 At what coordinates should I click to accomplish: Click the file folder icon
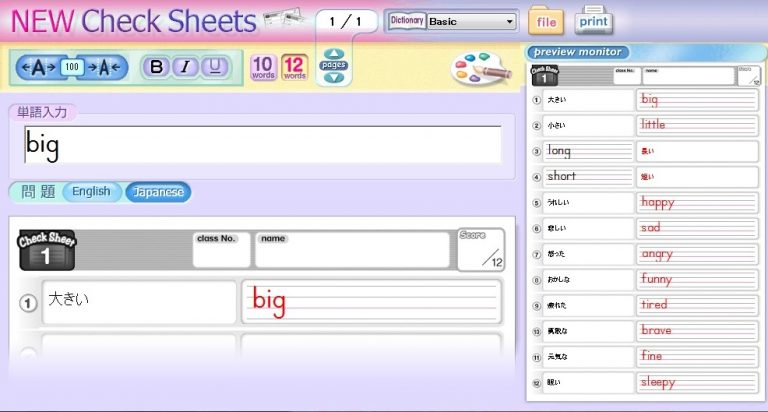[x=547, y=20]
